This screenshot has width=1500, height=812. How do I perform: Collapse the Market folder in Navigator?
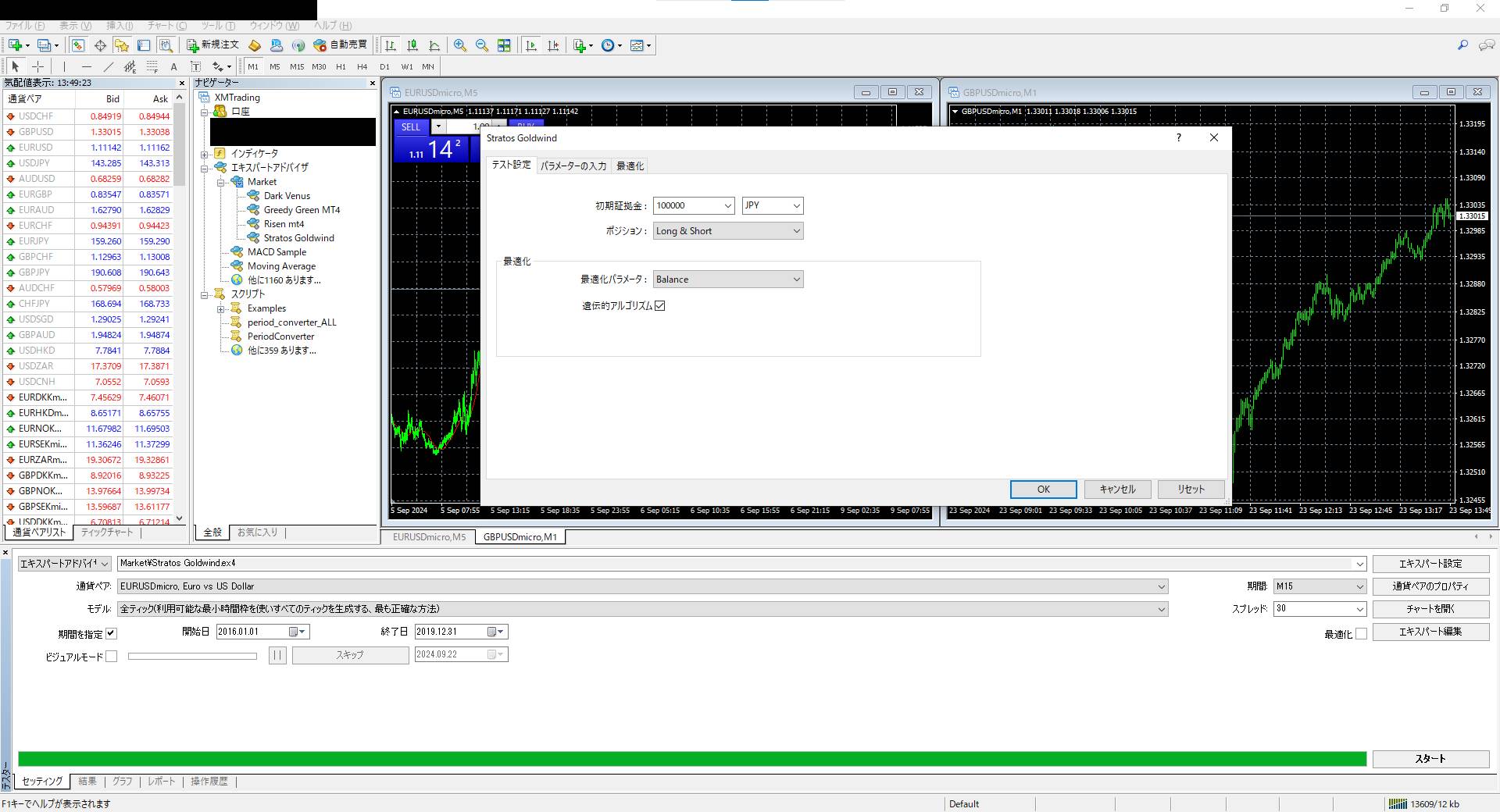coord(221,182)
